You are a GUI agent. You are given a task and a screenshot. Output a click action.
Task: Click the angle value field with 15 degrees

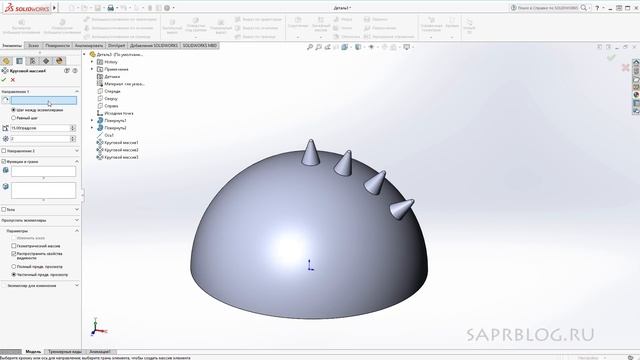[x=40, y=128]
